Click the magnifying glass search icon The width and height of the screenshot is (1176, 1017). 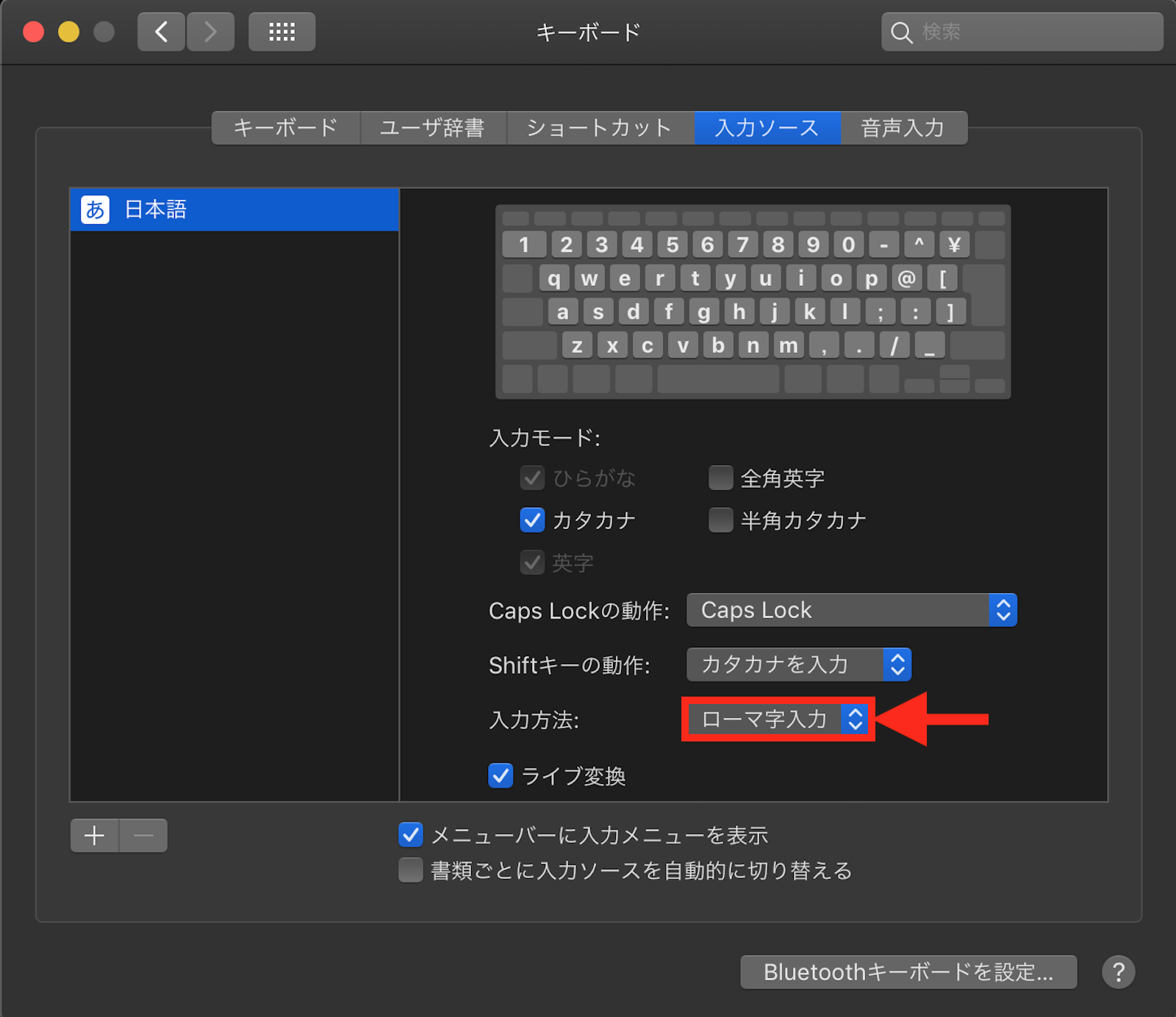pos(901,32)
